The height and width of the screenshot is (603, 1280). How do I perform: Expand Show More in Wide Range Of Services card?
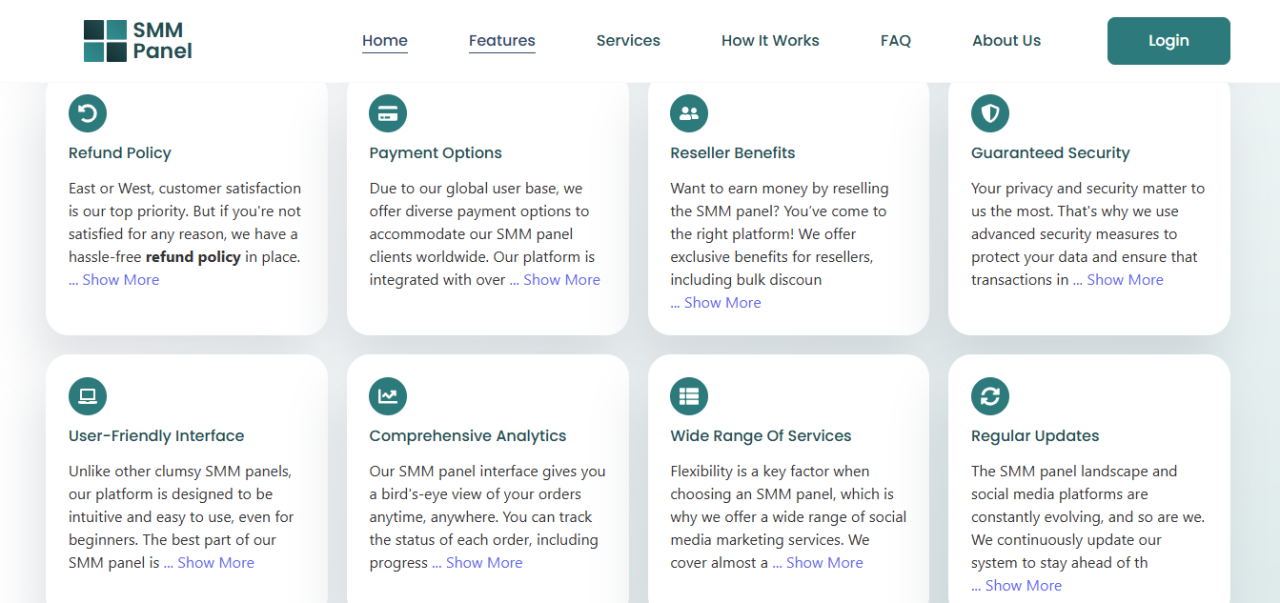point(818,563)
